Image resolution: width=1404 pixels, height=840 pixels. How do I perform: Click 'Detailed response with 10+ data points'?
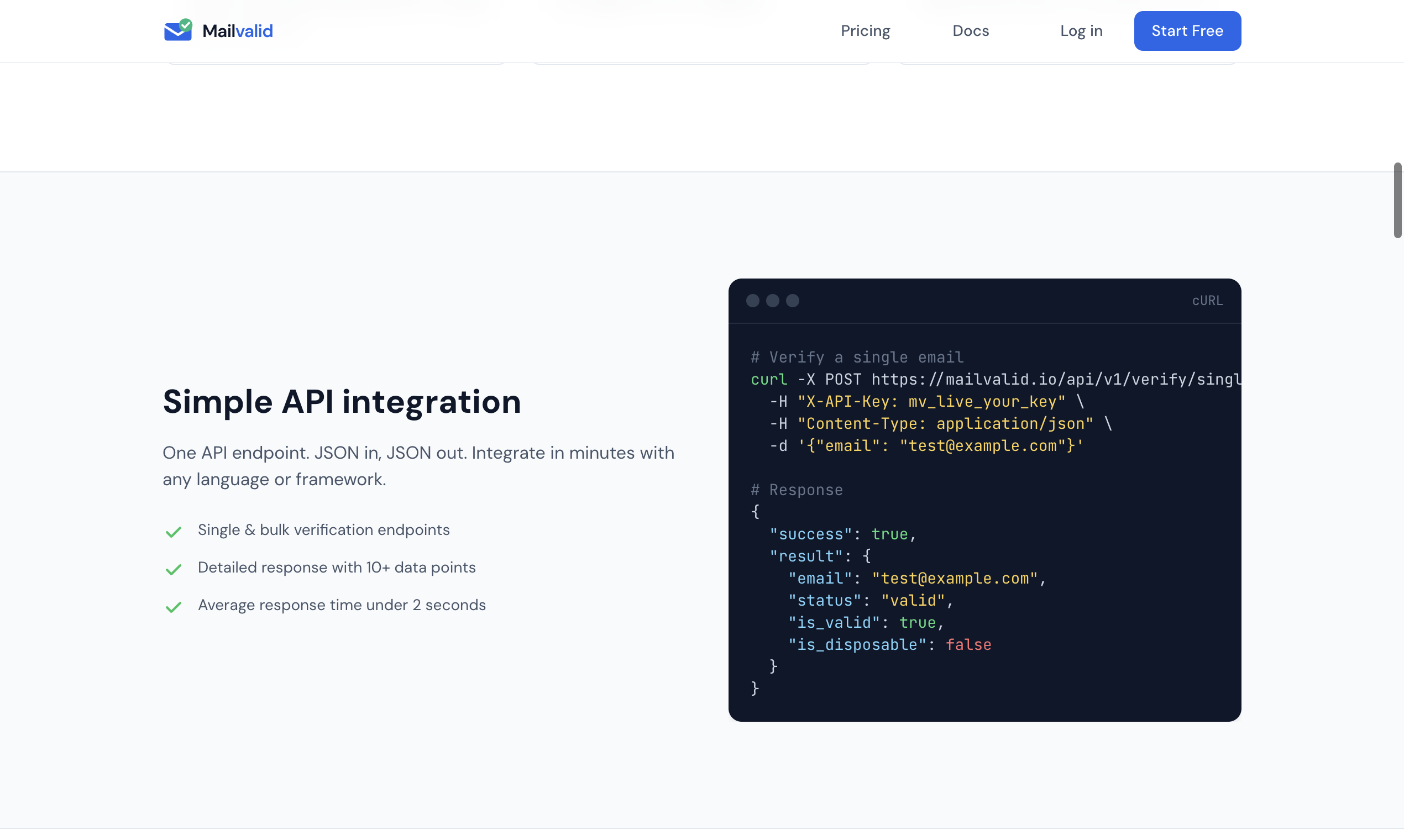336,567
